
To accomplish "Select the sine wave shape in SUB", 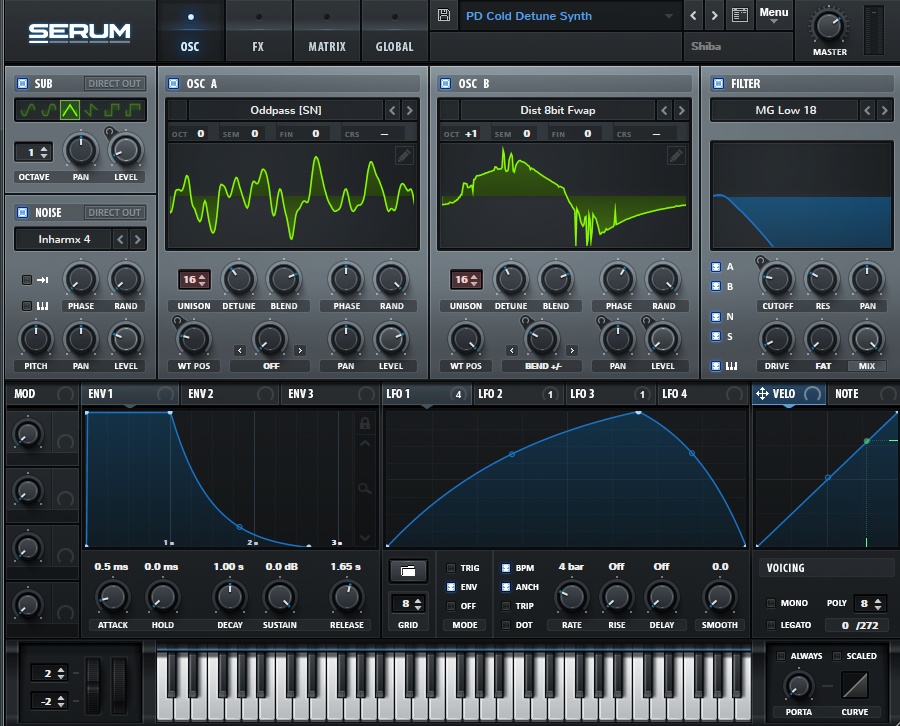I will click(28, 110).
